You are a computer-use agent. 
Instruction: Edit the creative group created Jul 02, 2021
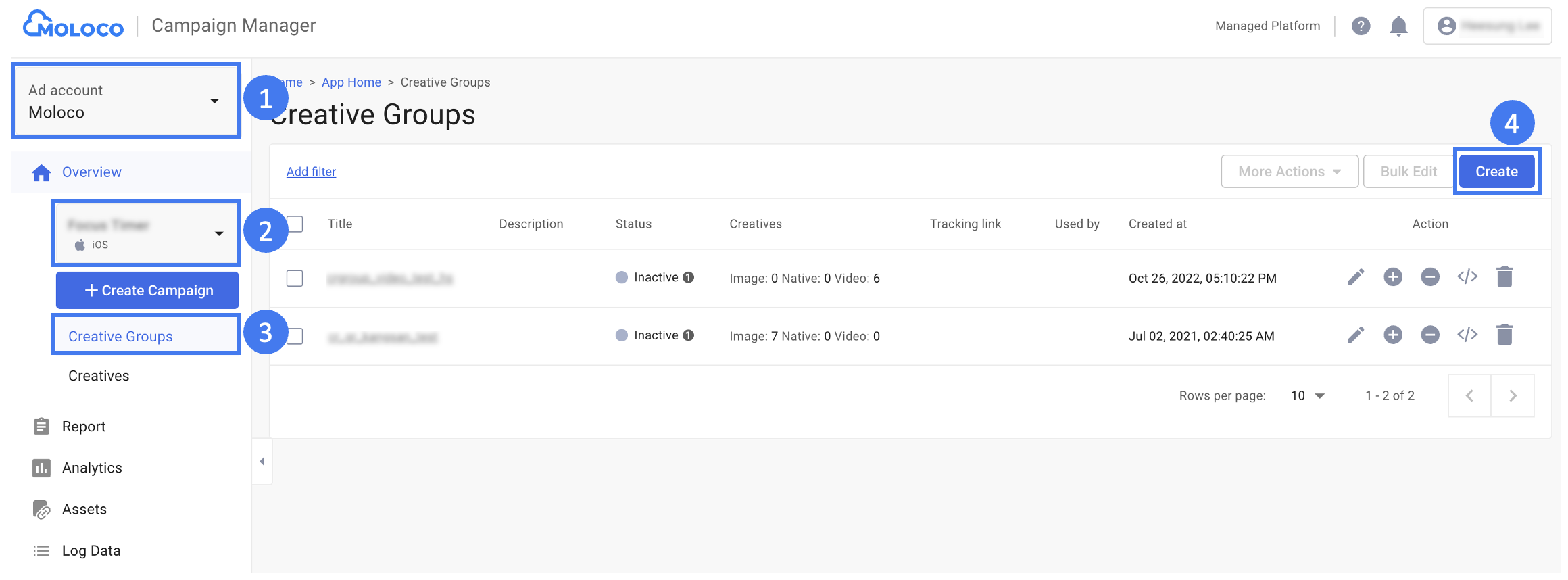point(1355,335)
